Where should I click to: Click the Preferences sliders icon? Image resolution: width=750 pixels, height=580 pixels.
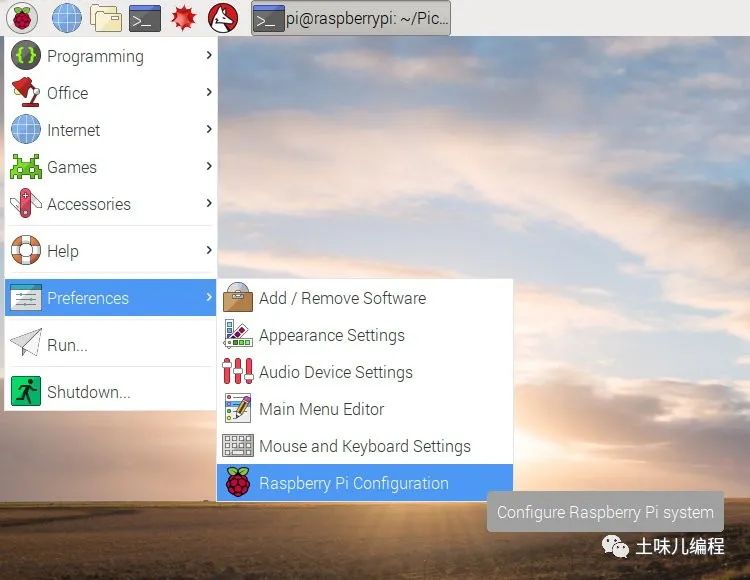[x=25, y=297]
